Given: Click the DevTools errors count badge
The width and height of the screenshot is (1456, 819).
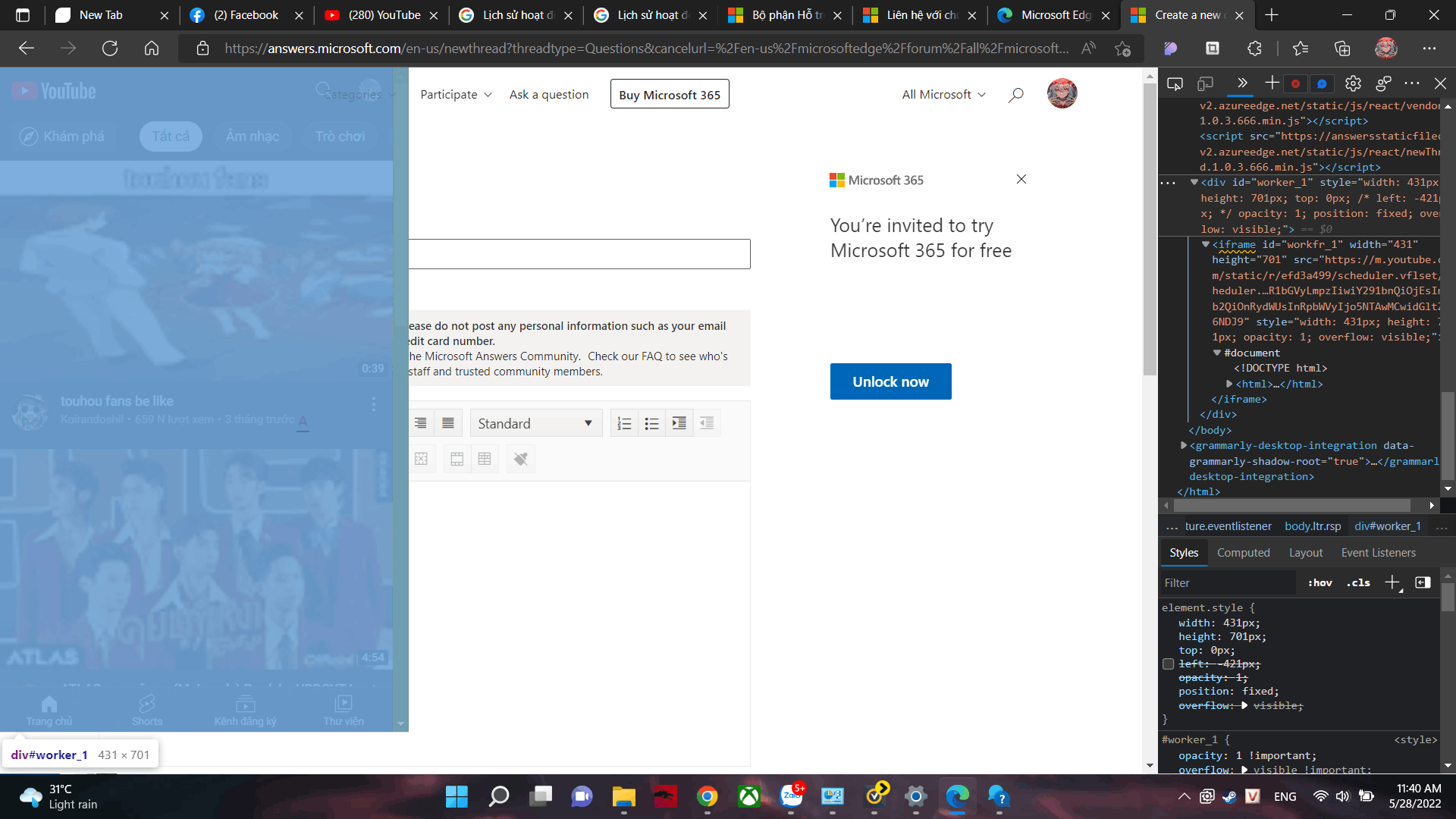Looking at the screenshot, I should (1295, 83).
